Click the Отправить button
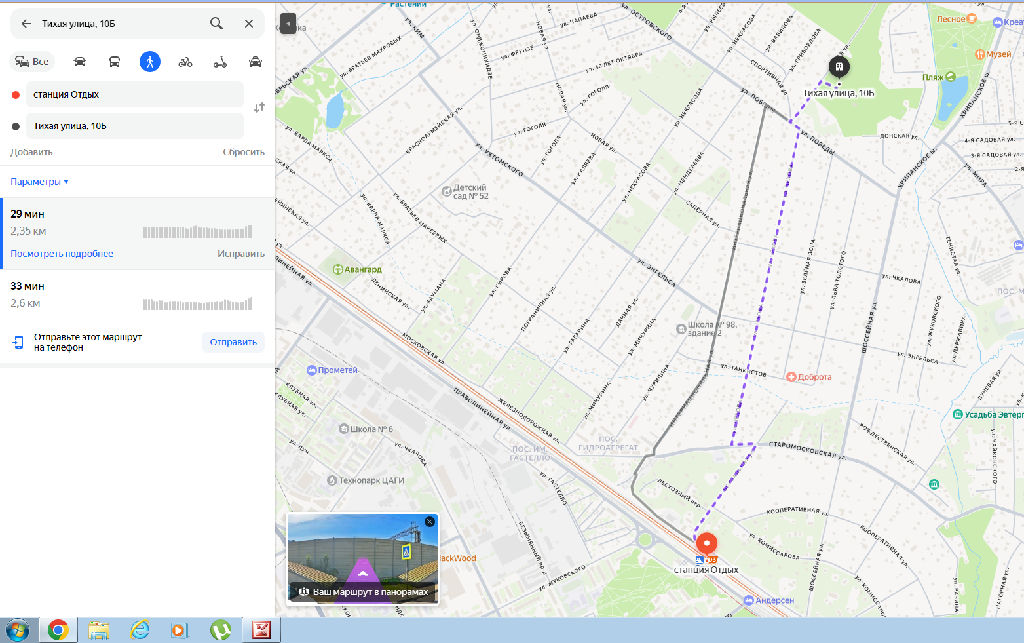This screenshot has height=643, width=1024. point(233,342)
